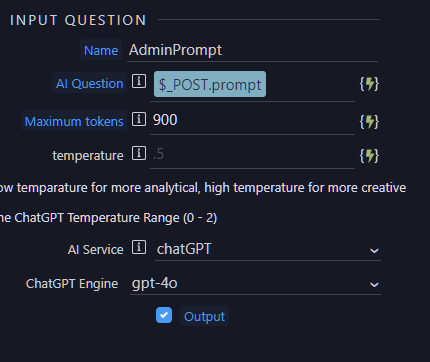Open the AI Service dropdown showing chatGPT

(268, 249)
